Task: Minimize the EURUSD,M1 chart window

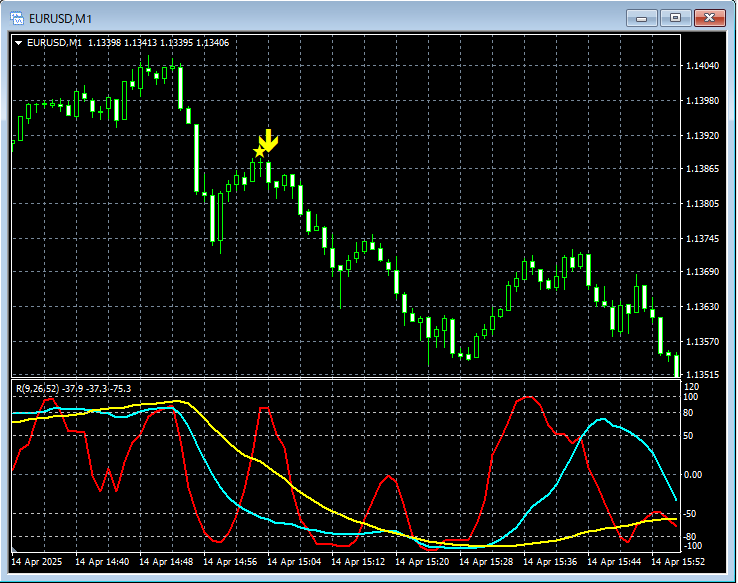Action: point(642,18)
